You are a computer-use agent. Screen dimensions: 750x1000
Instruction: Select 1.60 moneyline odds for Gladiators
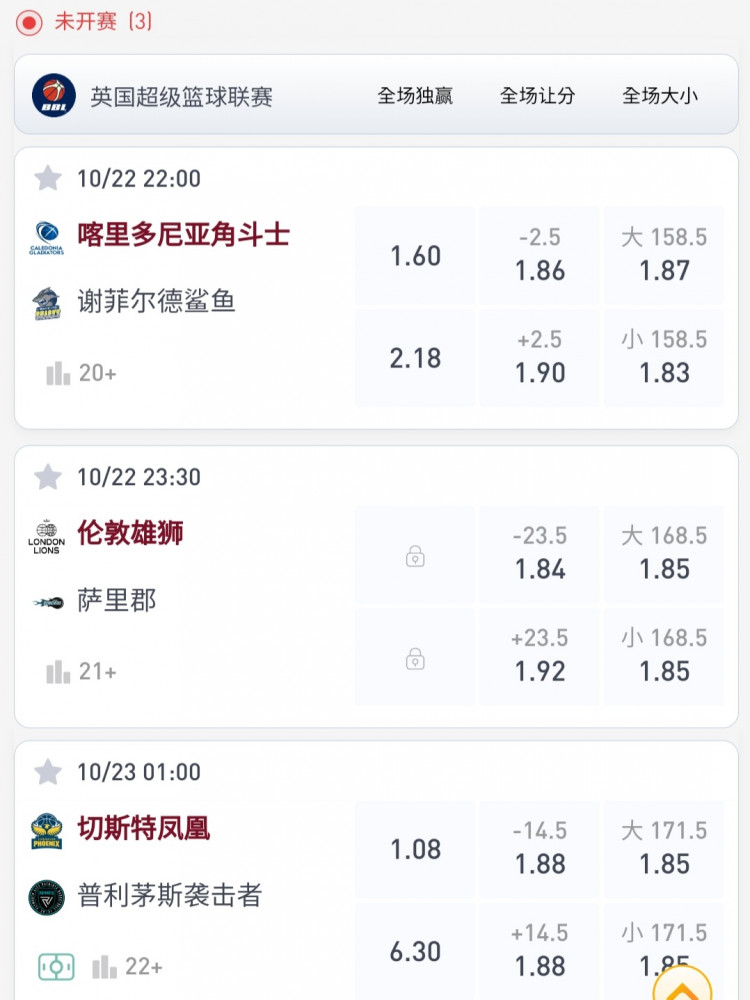click(415, 256)
